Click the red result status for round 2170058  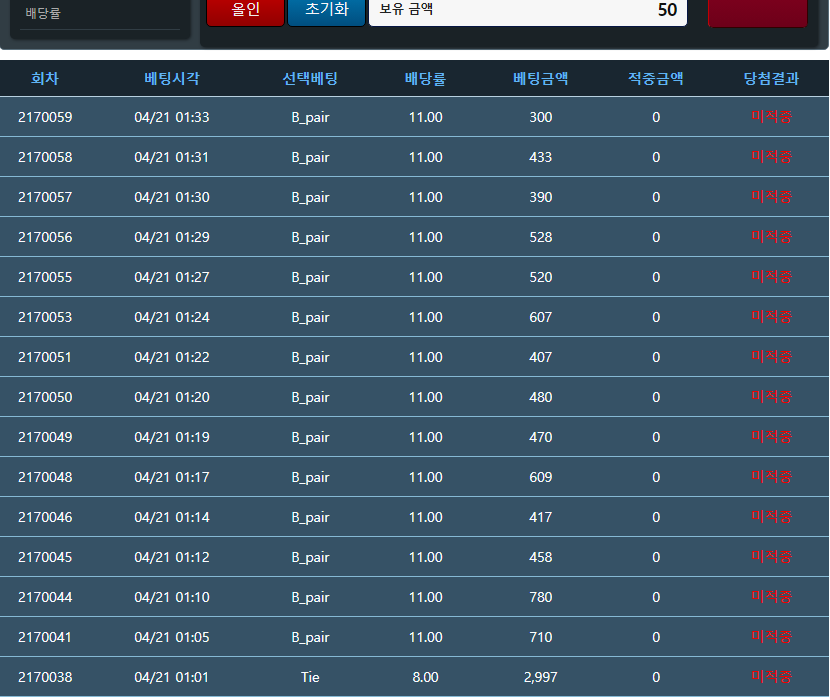pos(771,157)
